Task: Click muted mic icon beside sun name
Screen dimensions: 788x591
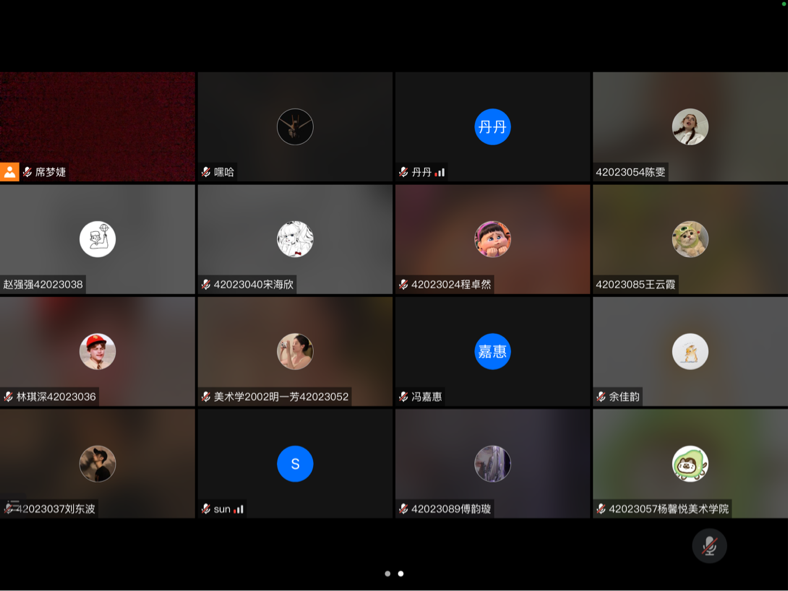Action: (206, 509)
